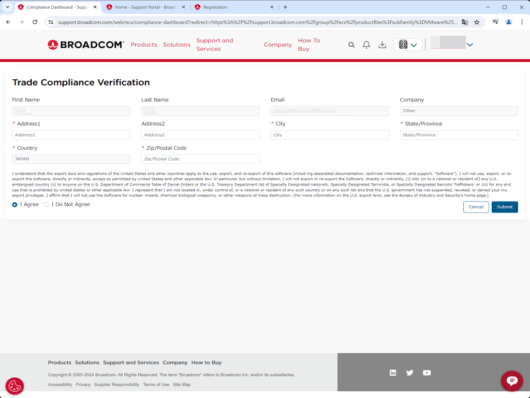The height and width of the screenshot is (398, 530).
Task: Click the footer Products link
Action: point(59,362)
